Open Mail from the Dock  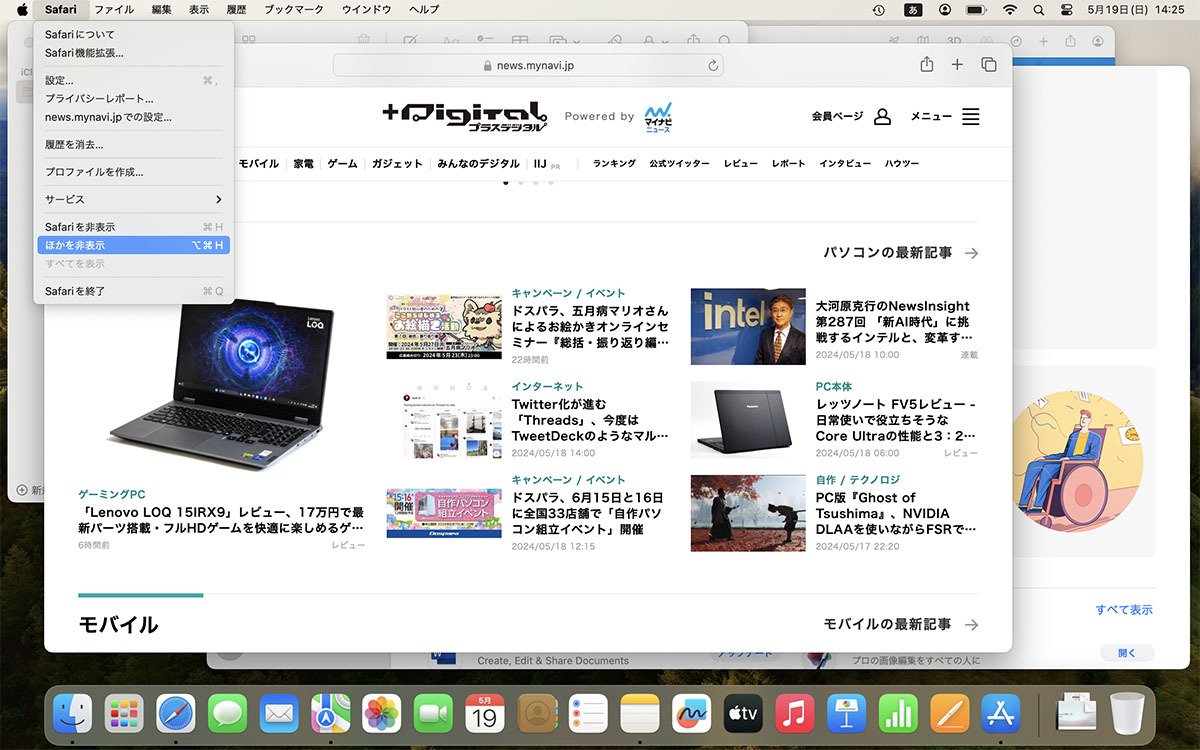[x=279, y=714]
